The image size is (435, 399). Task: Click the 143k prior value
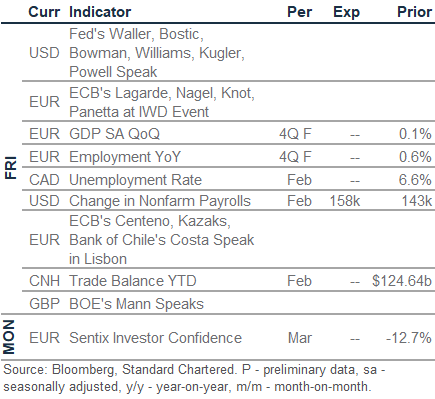coord(416,201)
